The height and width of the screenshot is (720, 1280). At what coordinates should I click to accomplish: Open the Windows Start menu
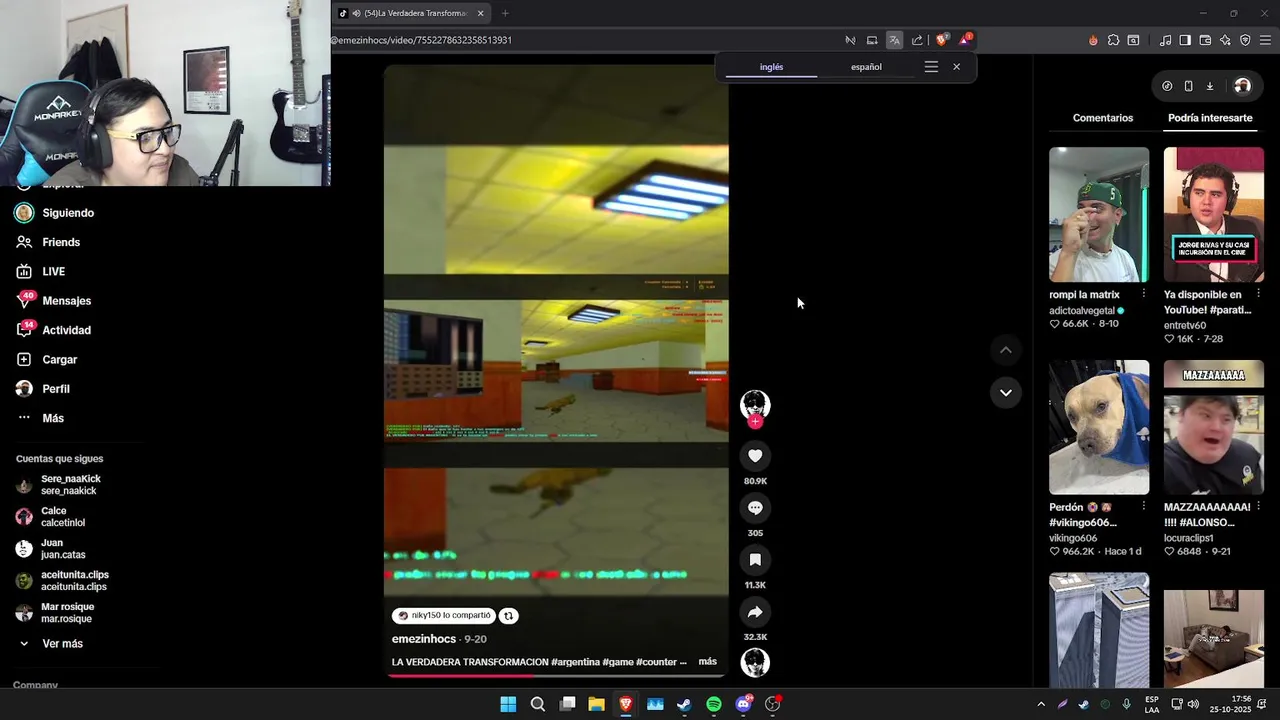[x=508, y=704]
